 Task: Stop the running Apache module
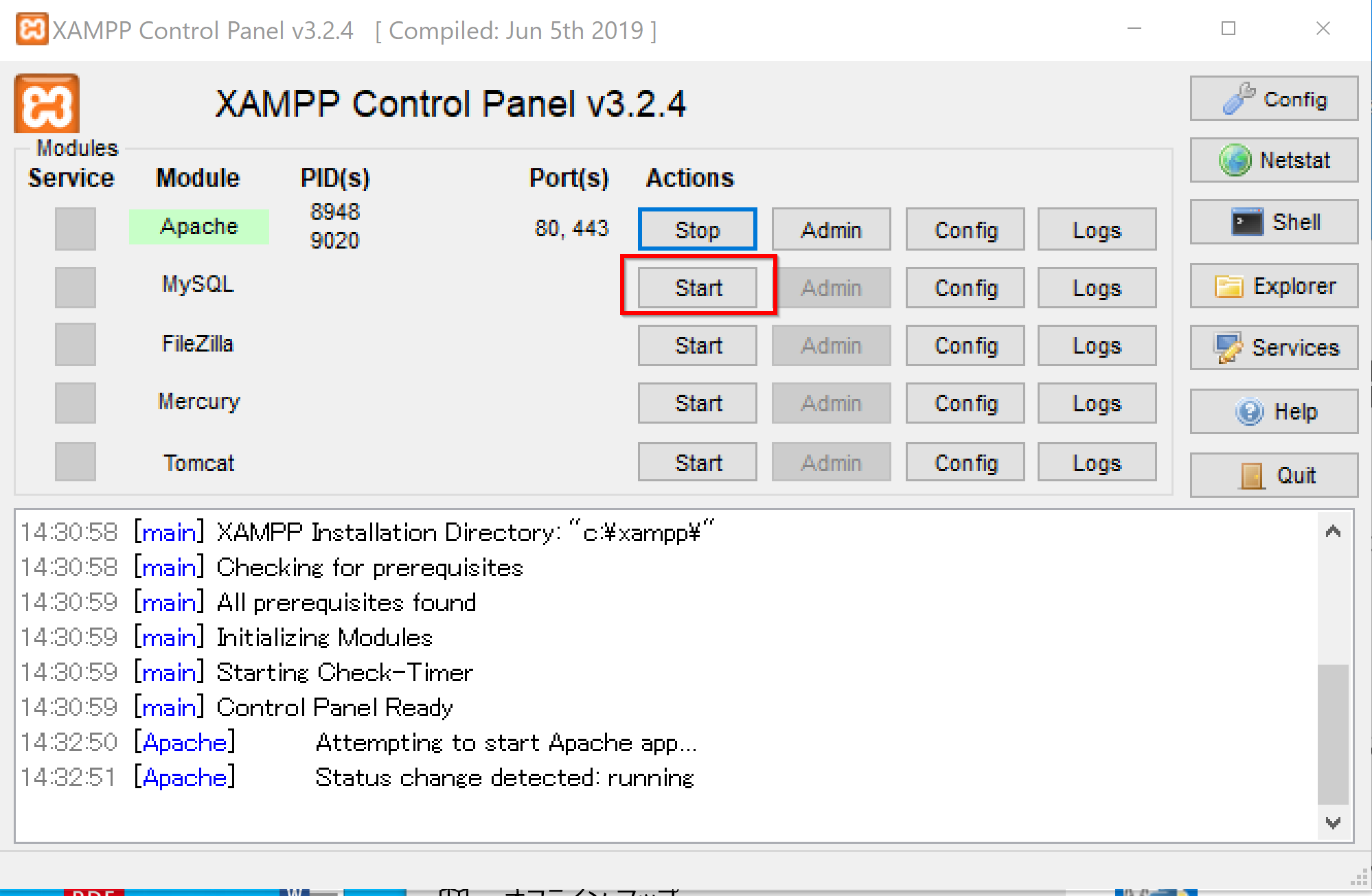pos(698,229)
